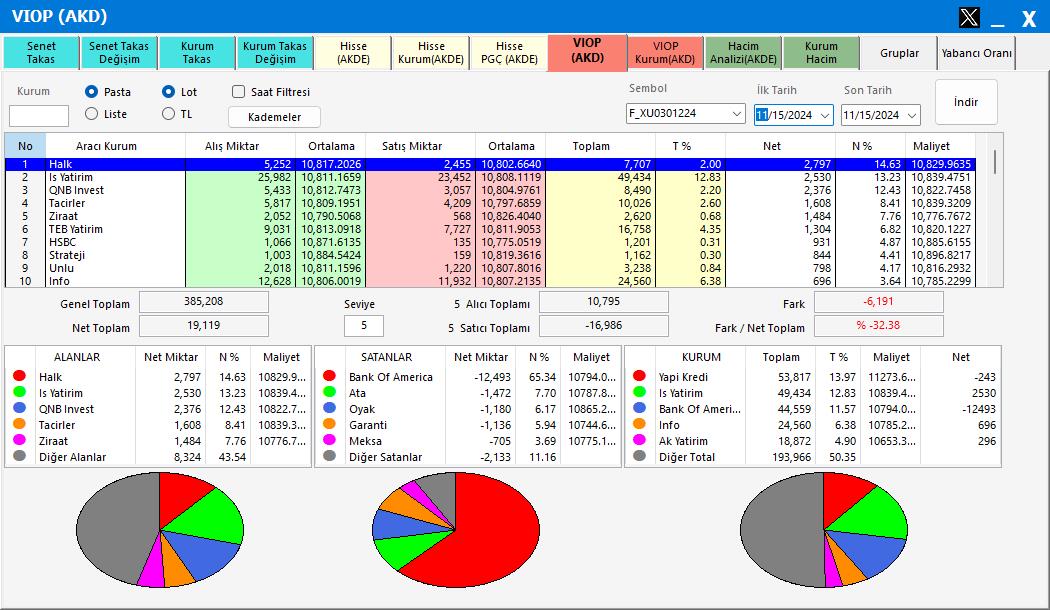Expand the İlk Tarih date picker
This screenshot has width=1050, height=610.
point(825,115)
